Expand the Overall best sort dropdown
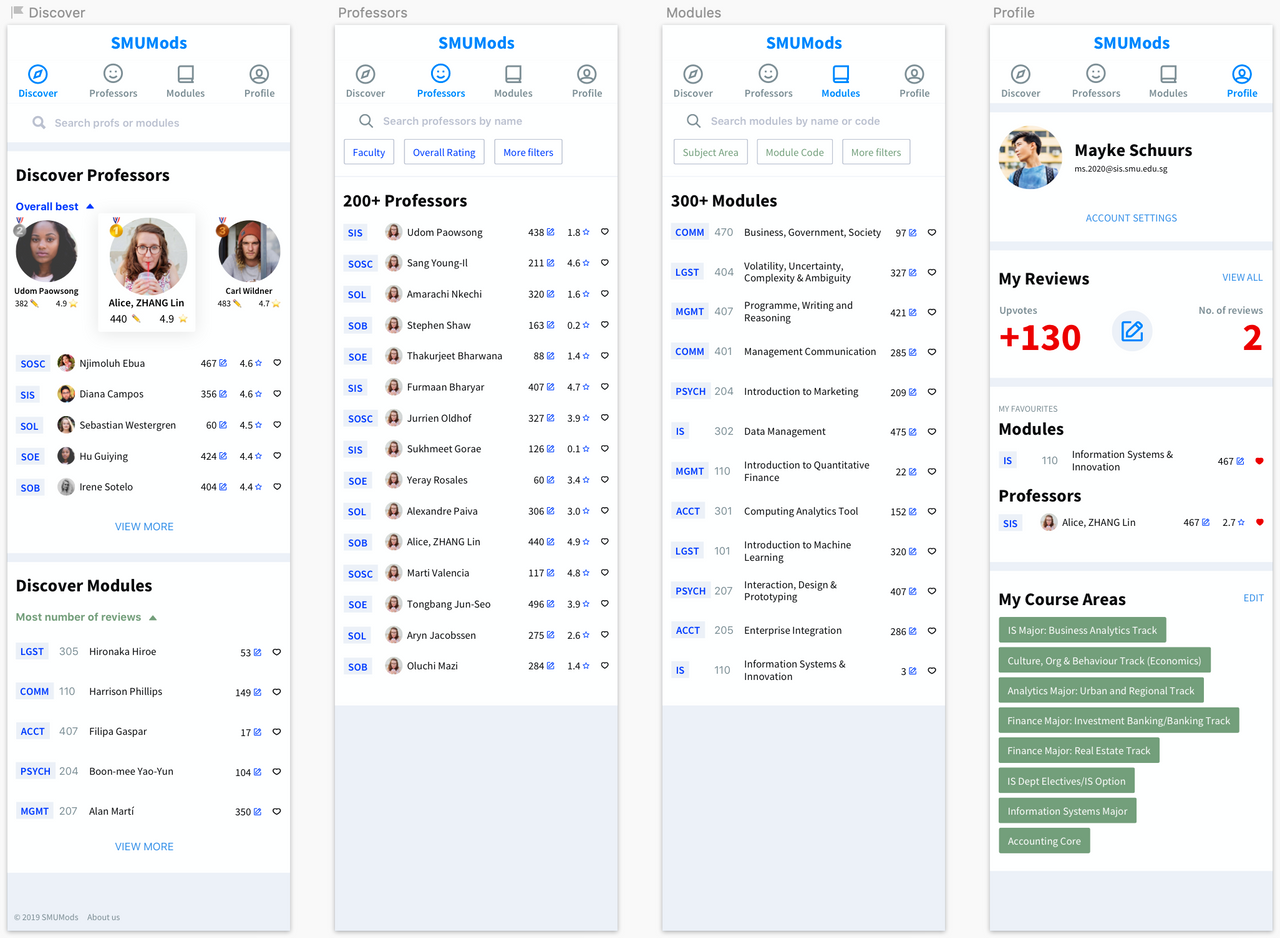Image resolution: width=1280 pixels, height=938 pixels. 90,207
